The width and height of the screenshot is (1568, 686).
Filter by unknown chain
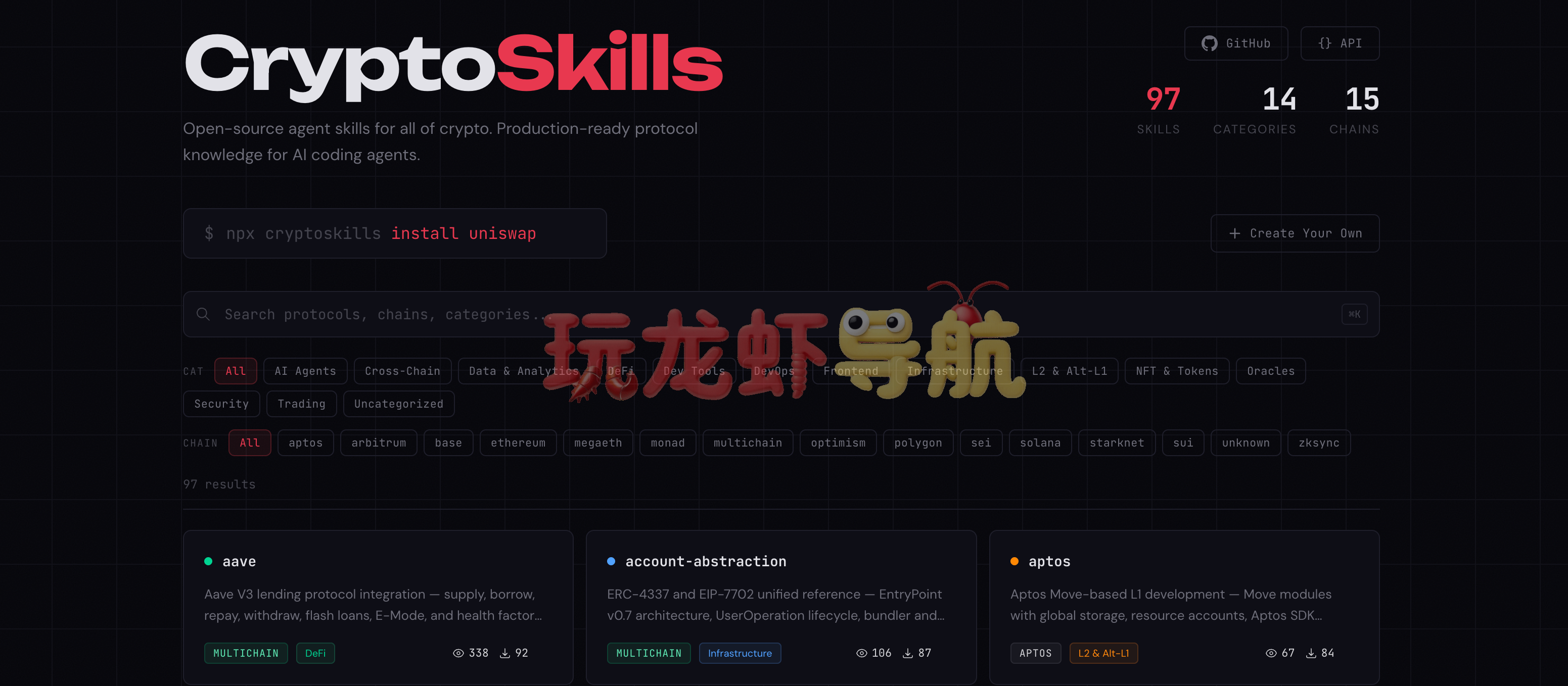pyautogui.click(x=1246, y=443)
